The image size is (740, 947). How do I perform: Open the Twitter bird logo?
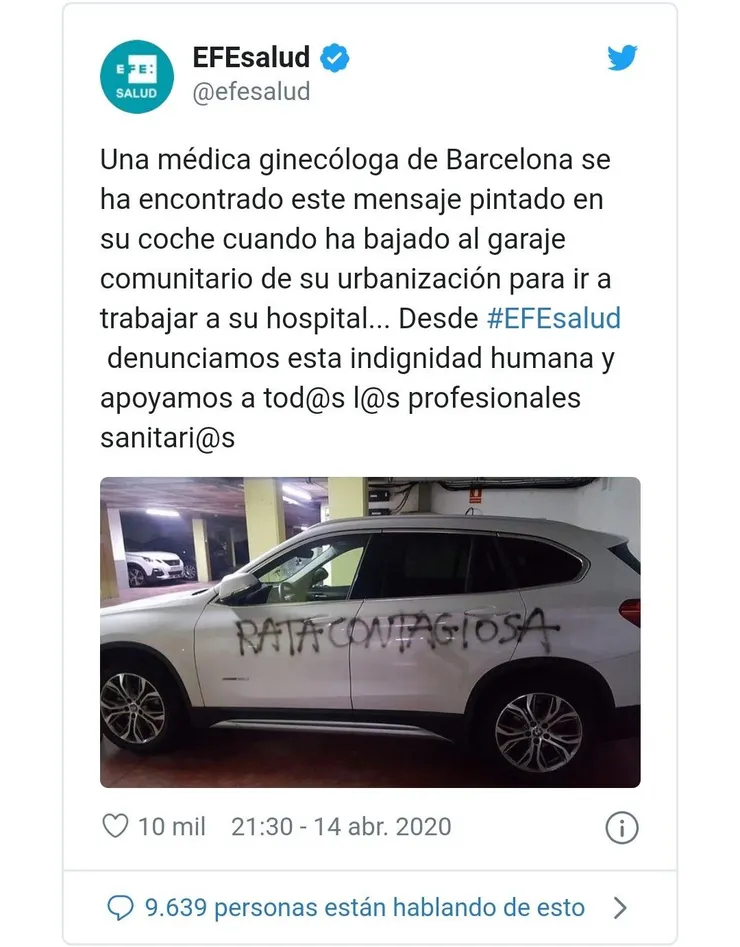[622, 58]
